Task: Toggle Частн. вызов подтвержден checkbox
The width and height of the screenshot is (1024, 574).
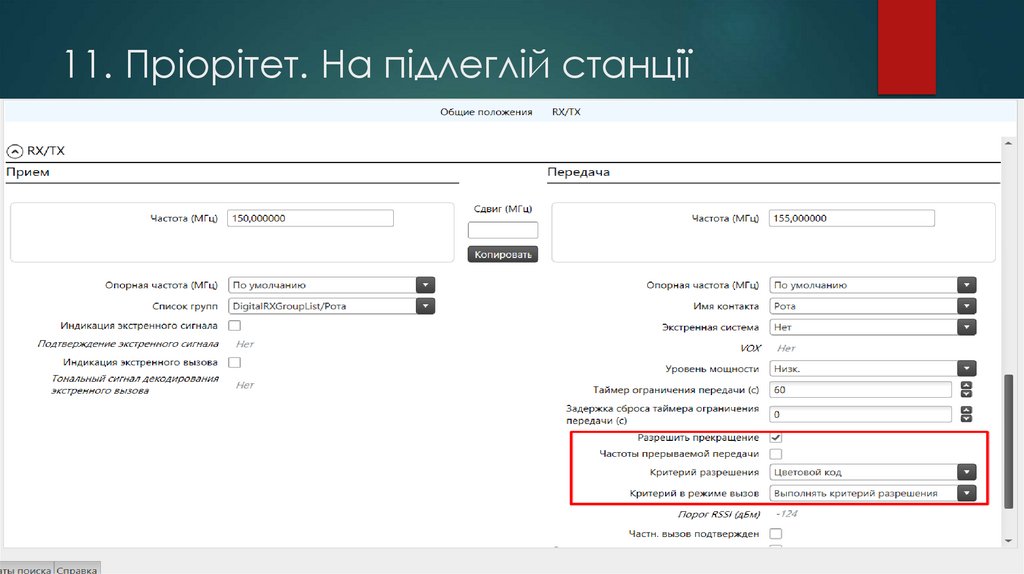Action: click(x=776, y=534)
